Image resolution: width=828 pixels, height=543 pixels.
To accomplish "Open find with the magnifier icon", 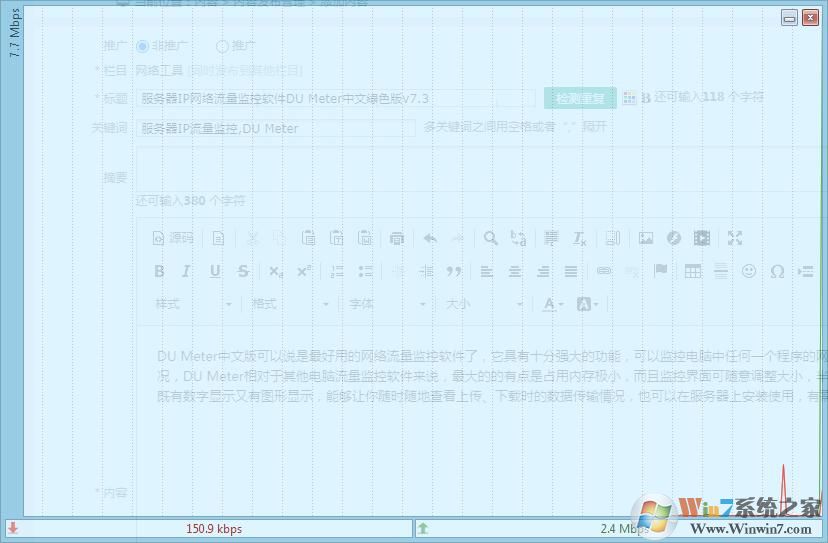I will point(491,238).
